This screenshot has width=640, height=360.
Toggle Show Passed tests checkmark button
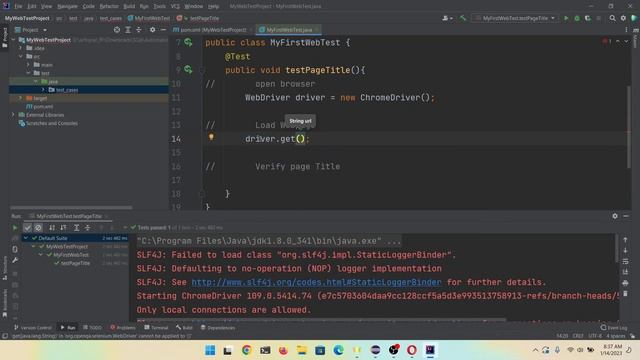coord(27,228)
